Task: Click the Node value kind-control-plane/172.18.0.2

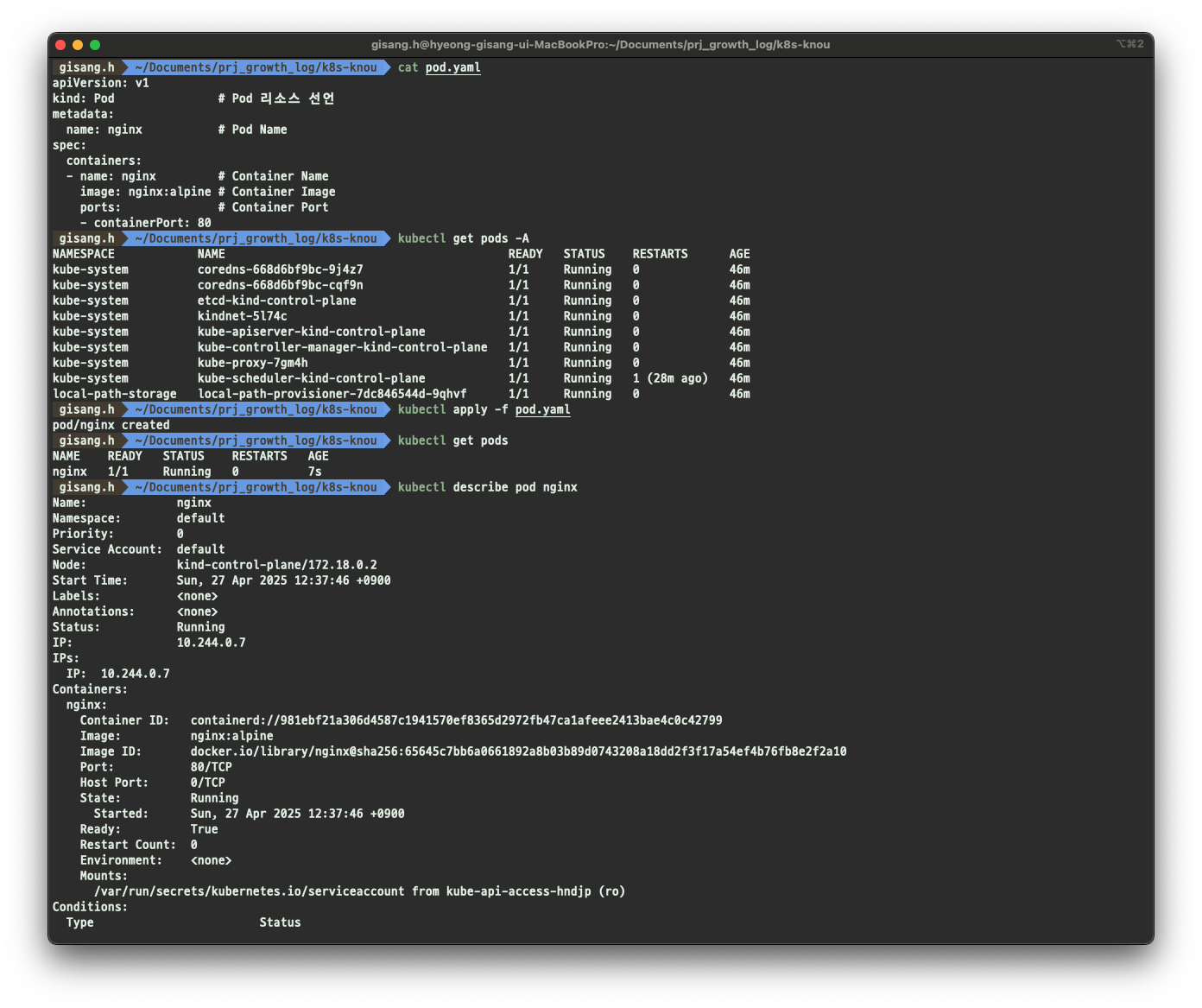Action: pyautogui.click(x=277, y=565)
